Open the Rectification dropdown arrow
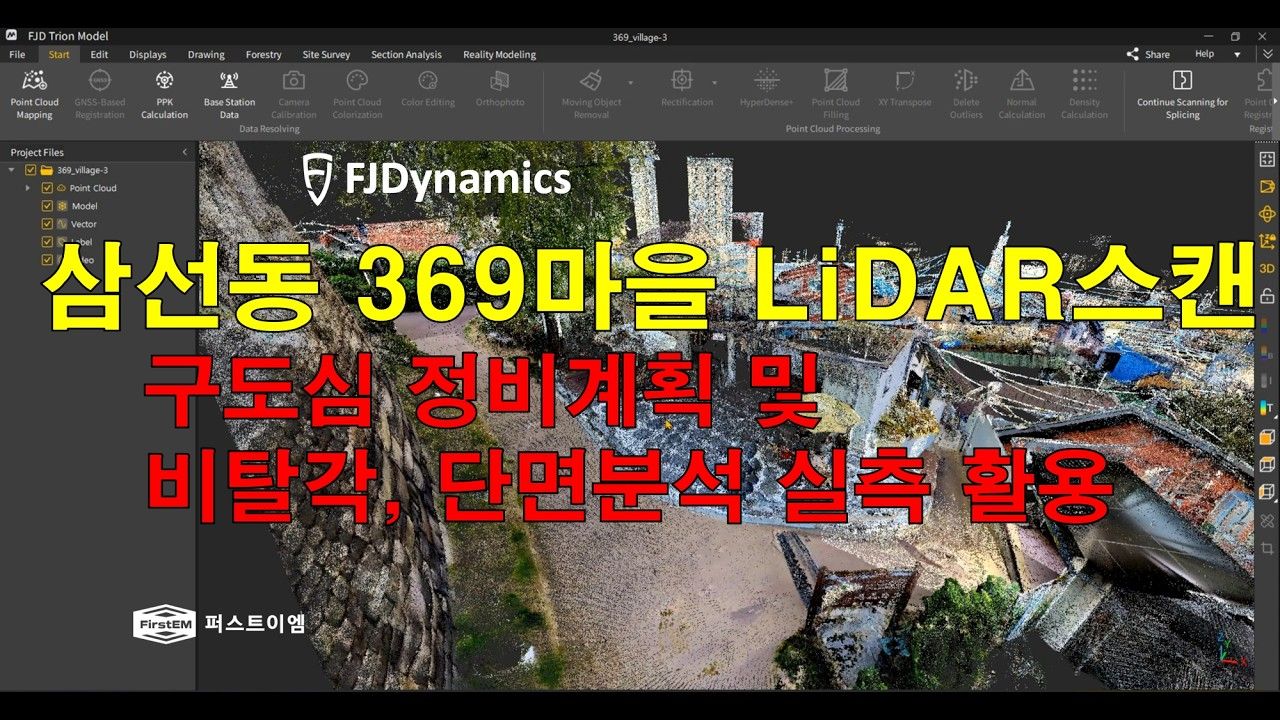This screenshot has width=1280, height=720. coord(715,82)
